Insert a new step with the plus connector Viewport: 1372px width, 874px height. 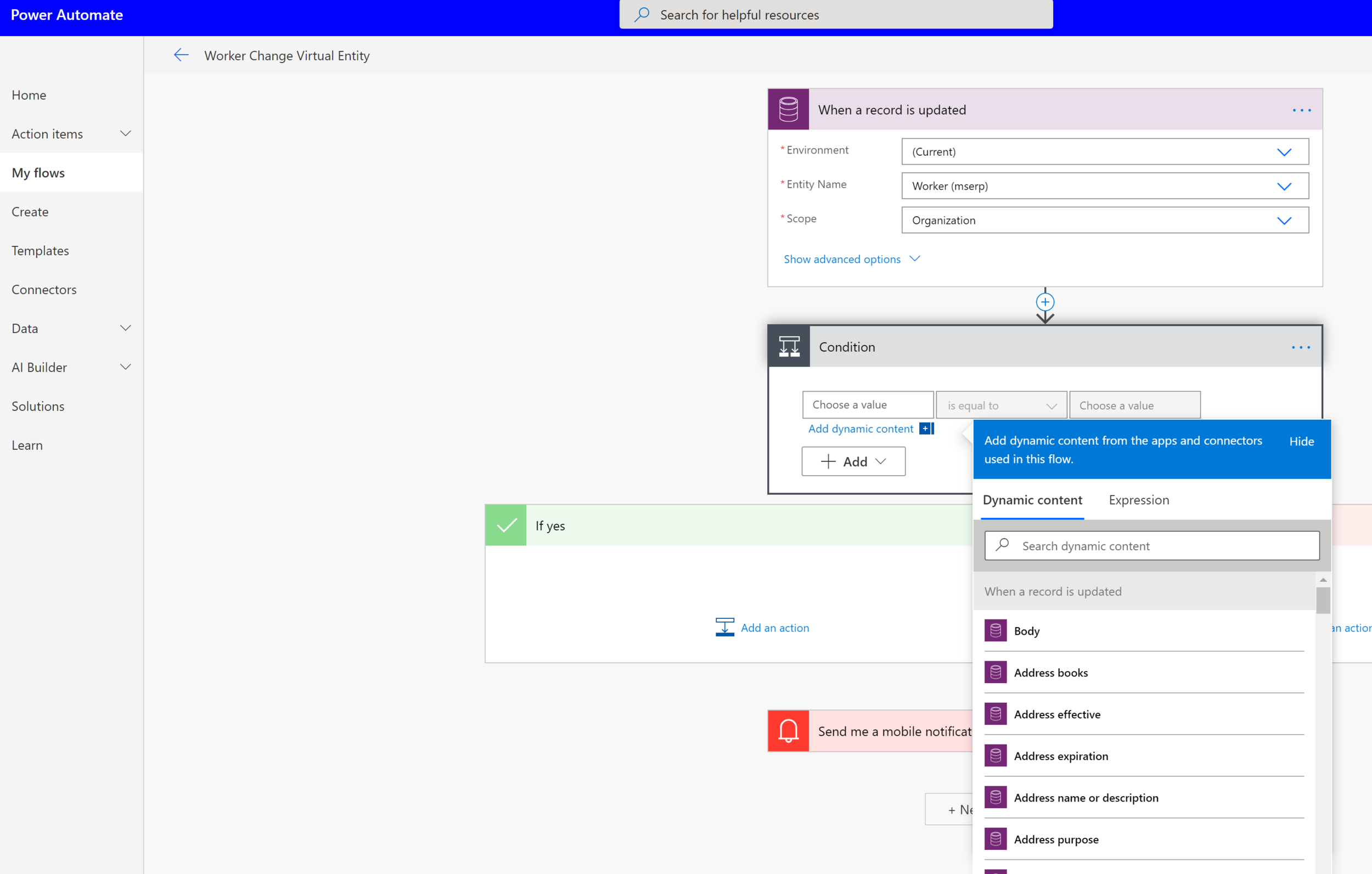[1045, 302]
